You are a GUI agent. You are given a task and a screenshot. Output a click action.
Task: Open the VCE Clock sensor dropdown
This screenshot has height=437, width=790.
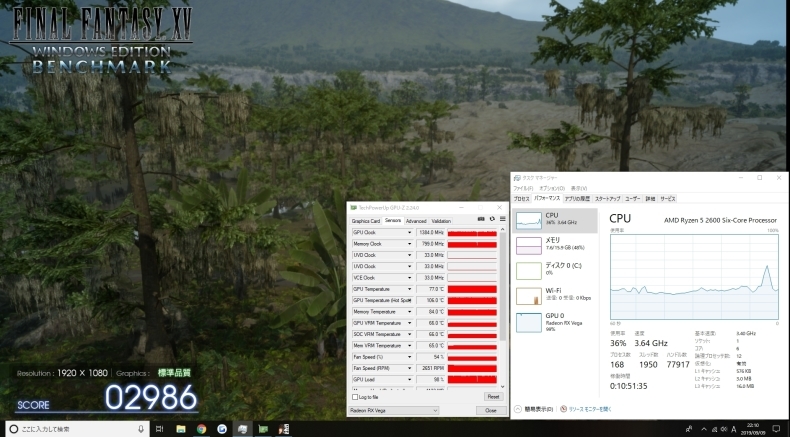409,278
